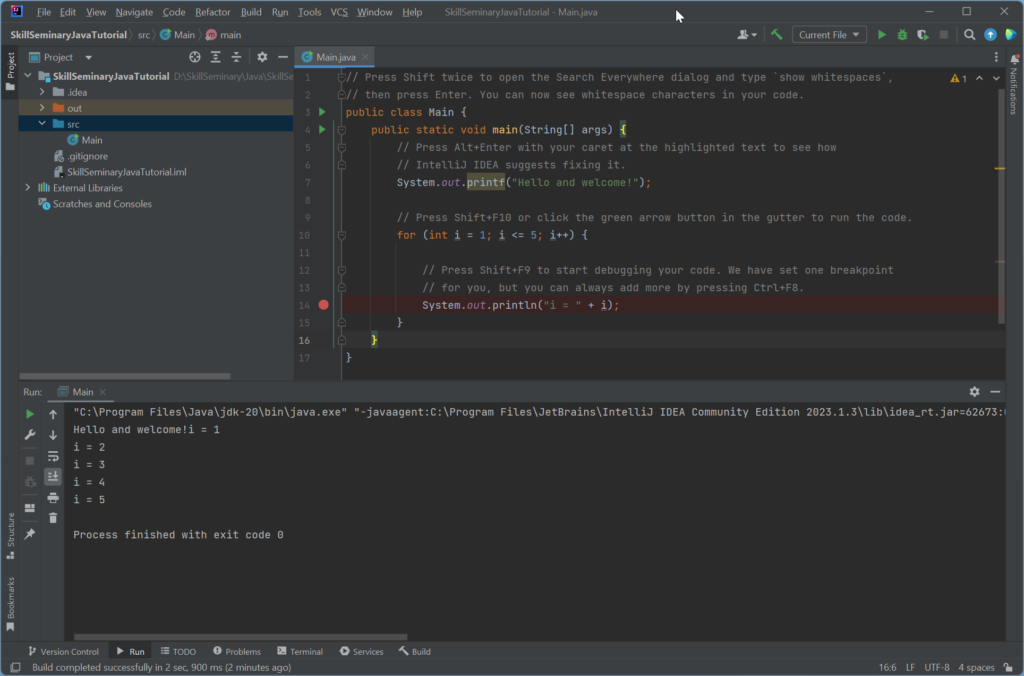
Task: Open the Project view selector dropdown
Action: click(61, 57)
